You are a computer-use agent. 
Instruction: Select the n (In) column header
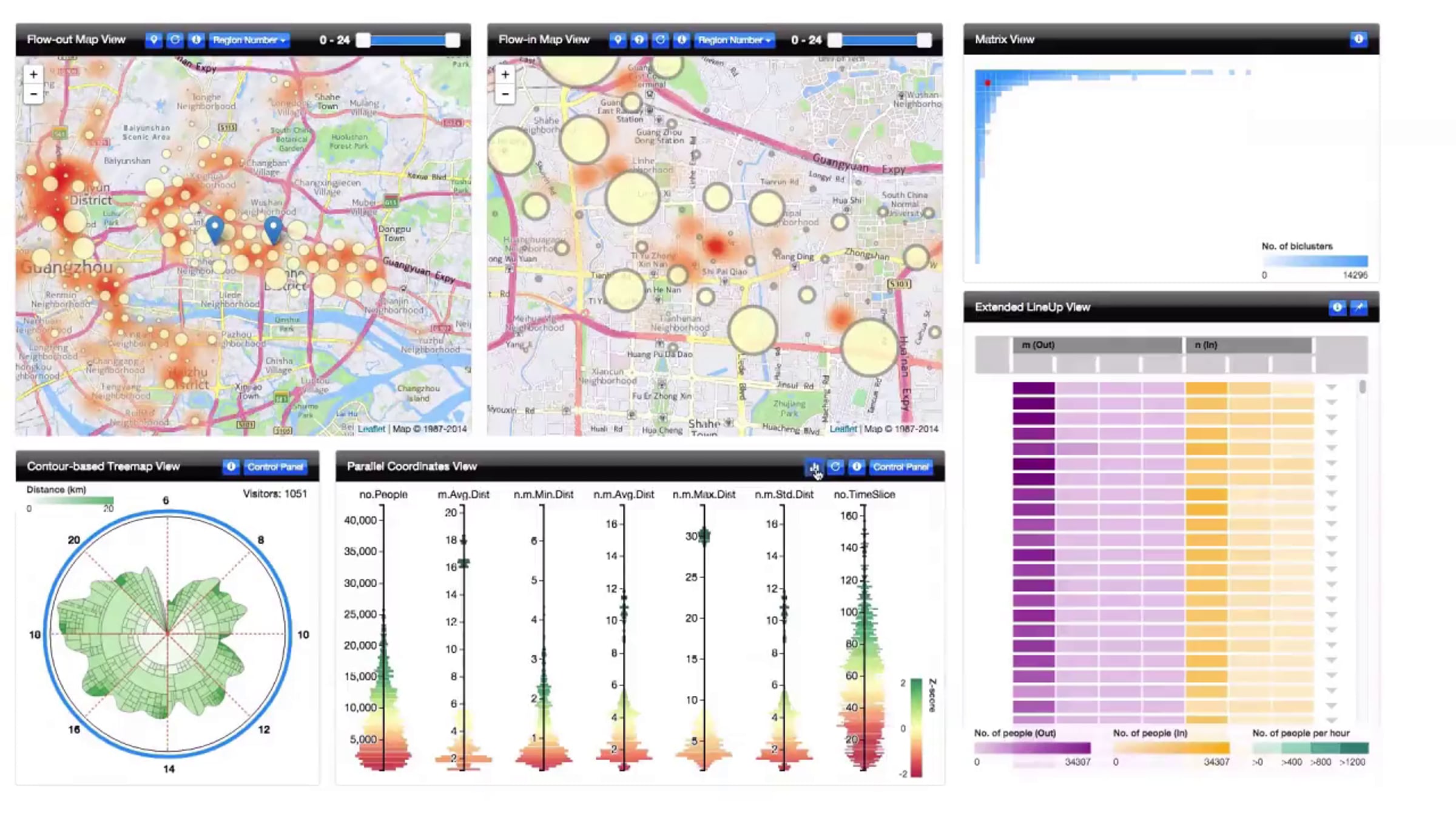pos(1249,345)
